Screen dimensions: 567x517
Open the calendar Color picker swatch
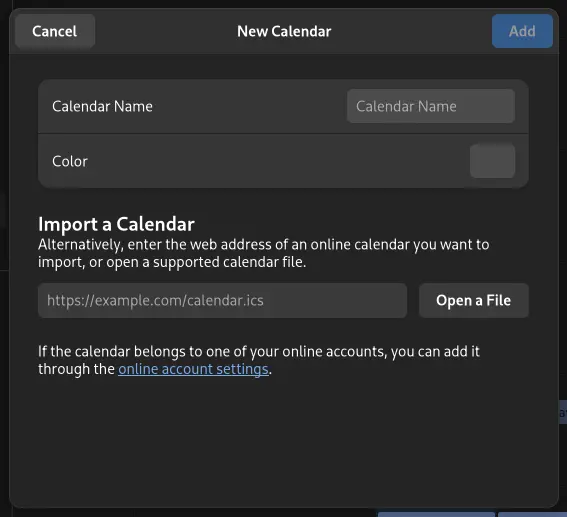click(x=492, y=161)
